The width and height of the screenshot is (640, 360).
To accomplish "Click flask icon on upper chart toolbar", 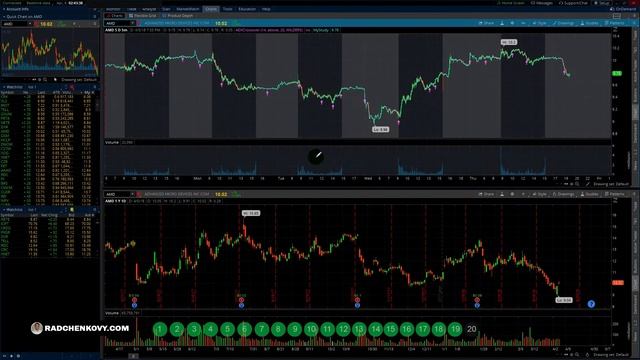I will (x=502, y=23).
